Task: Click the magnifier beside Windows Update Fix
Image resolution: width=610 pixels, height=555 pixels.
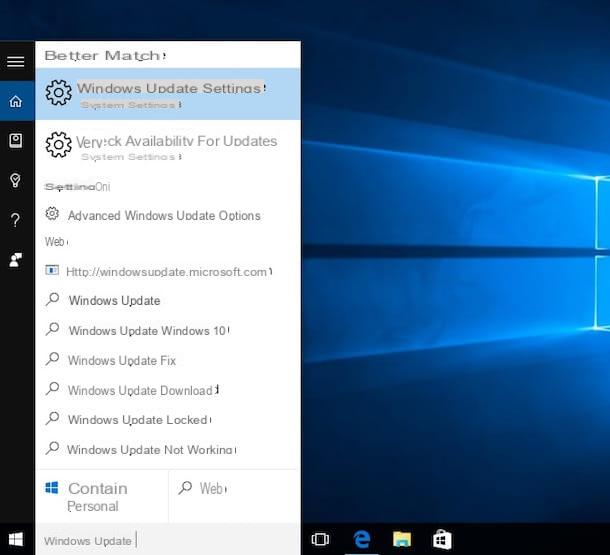Action: click(x=52, y=359)
